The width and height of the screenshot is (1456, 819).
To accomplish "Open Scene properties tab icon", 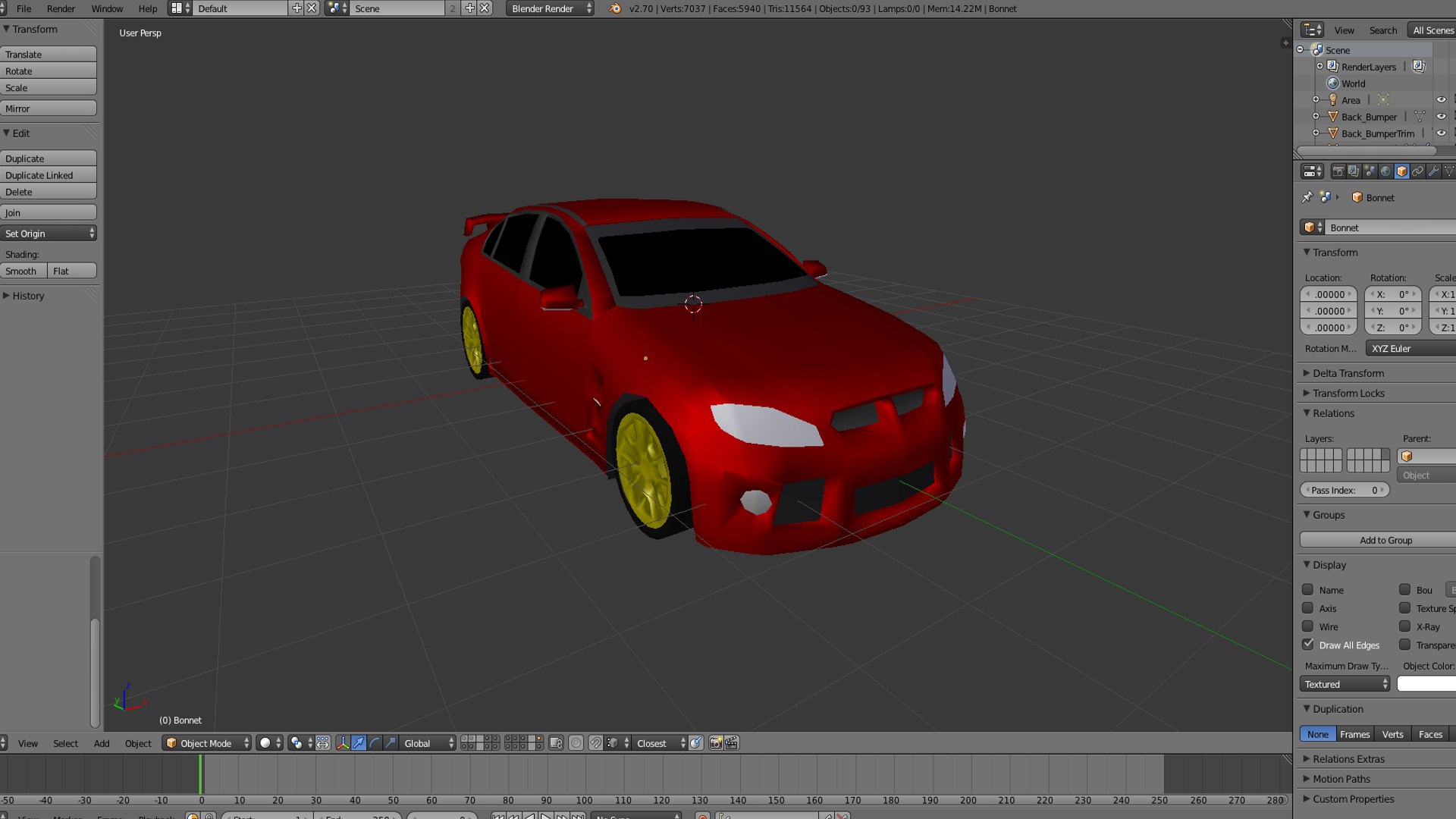I will (x=1370, y=171).
